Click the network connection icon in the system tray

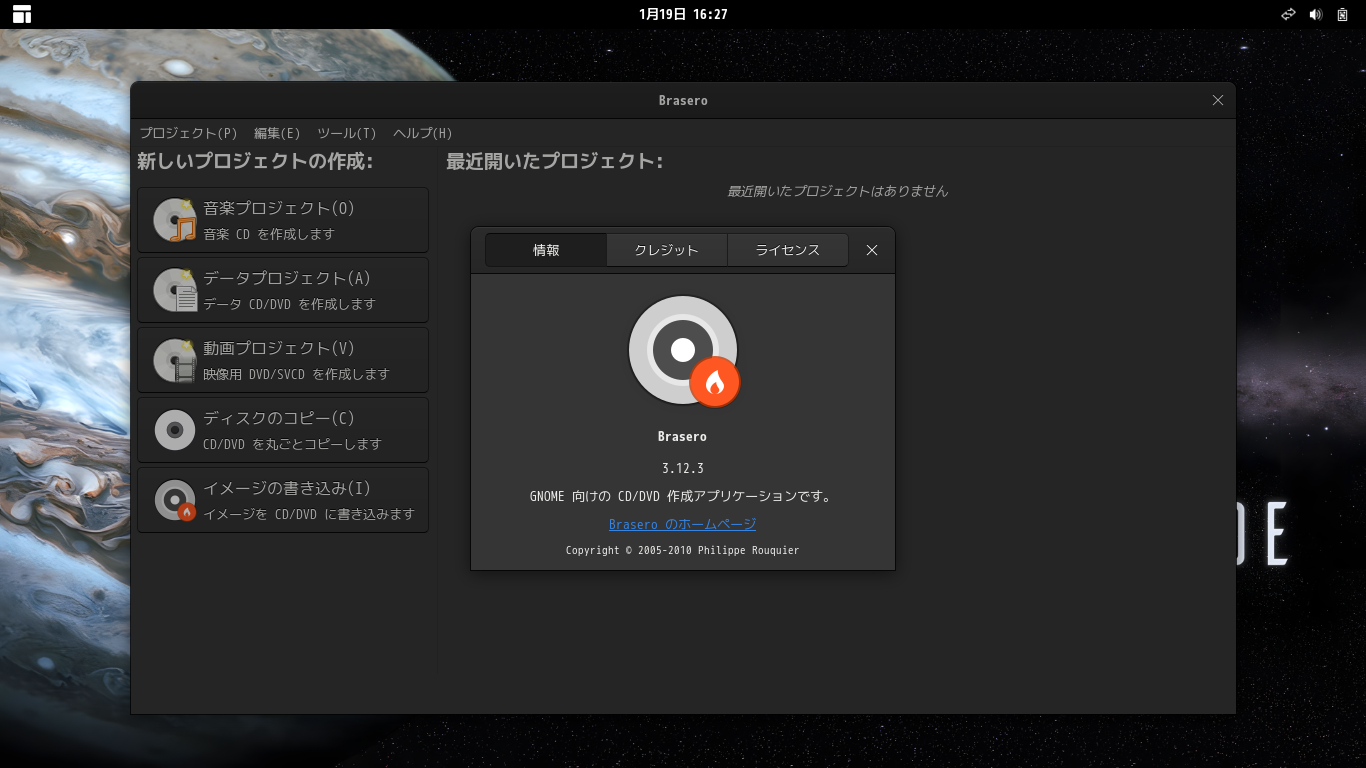click(x=1288, y=14)
